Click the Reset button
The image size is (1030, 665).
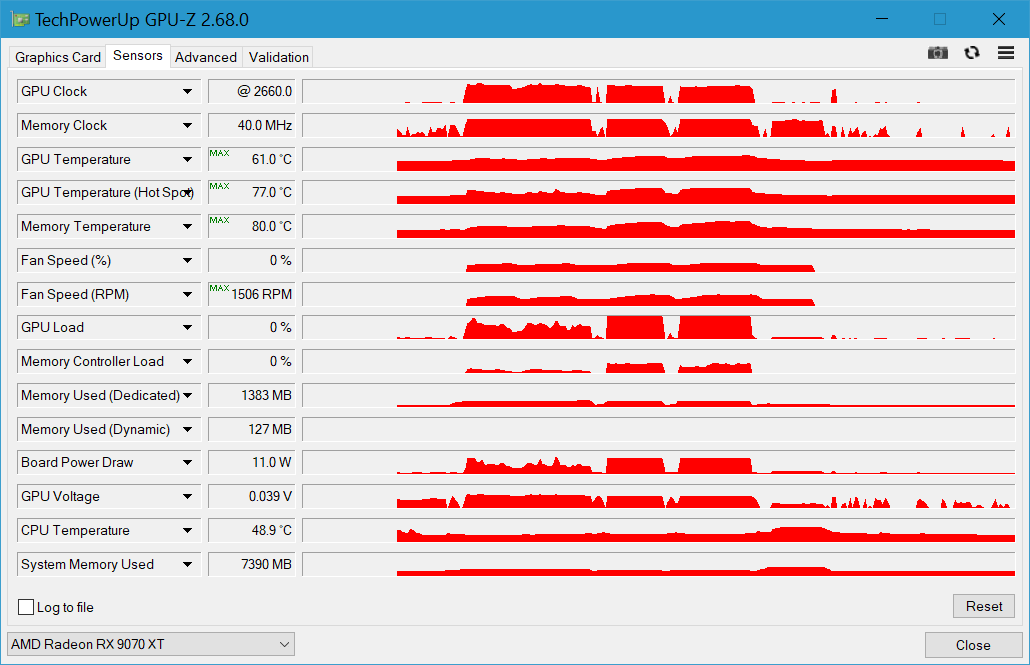pyautogui.click(x=983, y=606)
